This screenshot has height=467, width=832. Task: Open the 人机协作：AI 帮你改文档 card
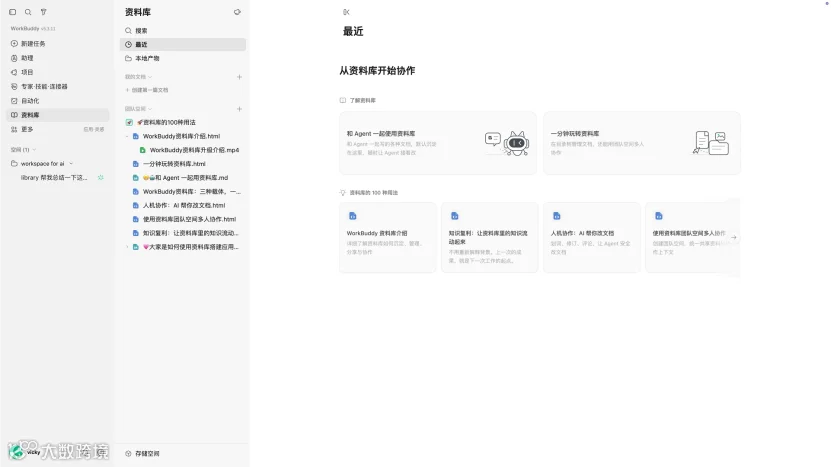click(x=592, y=237)
